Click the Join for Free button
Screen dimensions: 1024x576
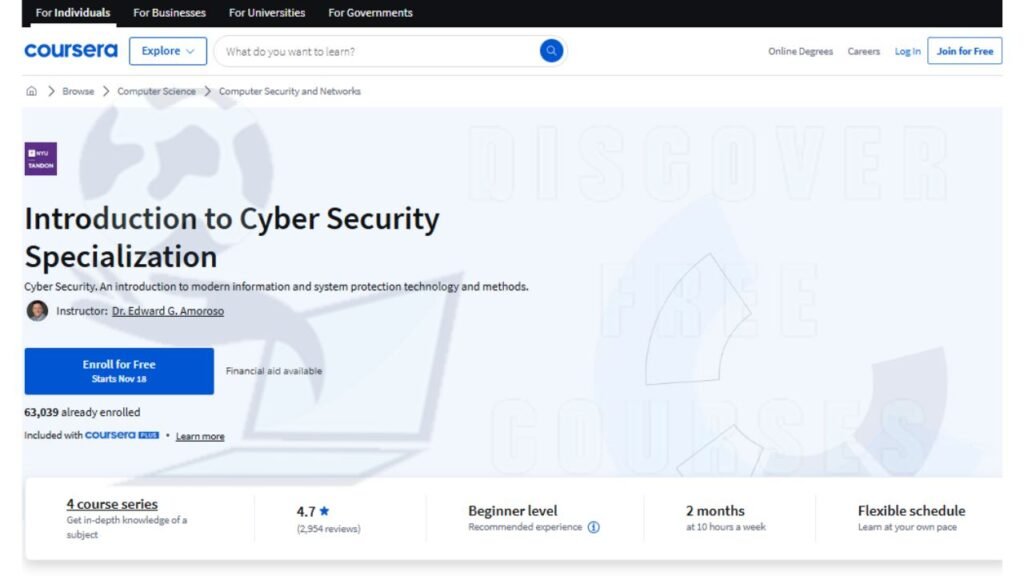click(965, 51)
